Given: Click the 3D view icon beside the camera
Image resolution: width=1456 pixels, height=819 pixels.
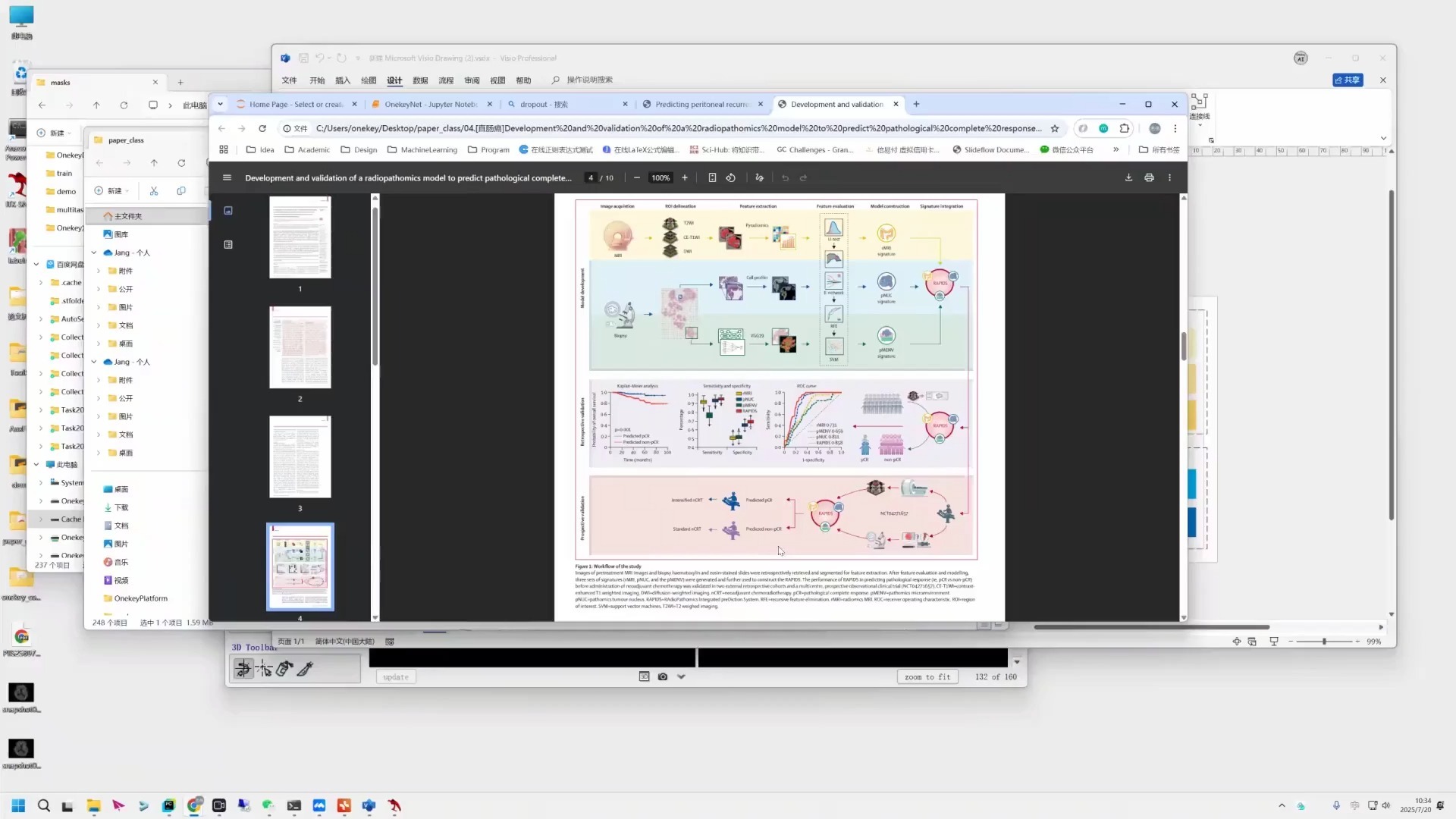Looking at the screenshot, I should [644, 676].
